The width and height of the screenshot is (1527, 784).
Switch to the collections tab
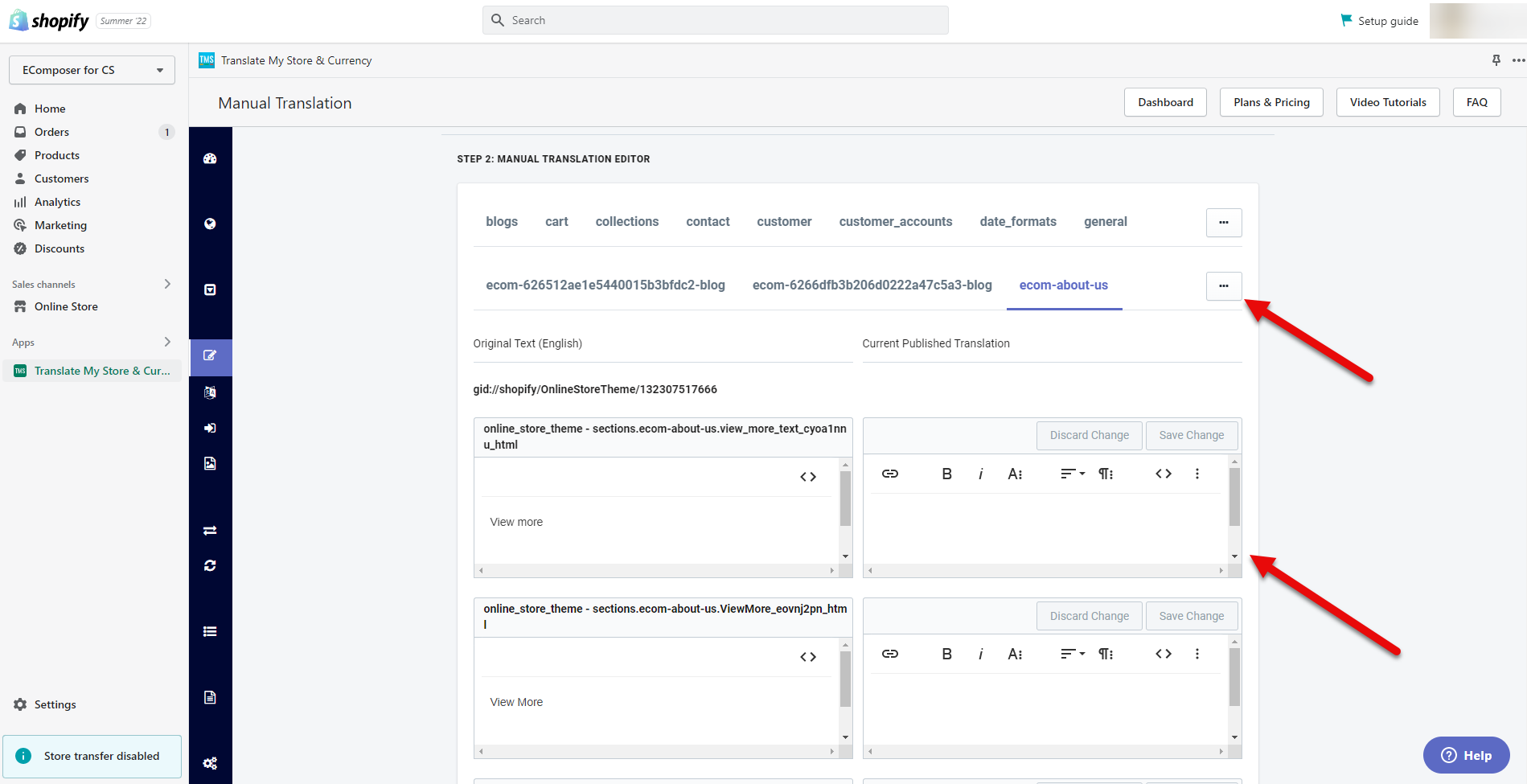click(626, 221)
